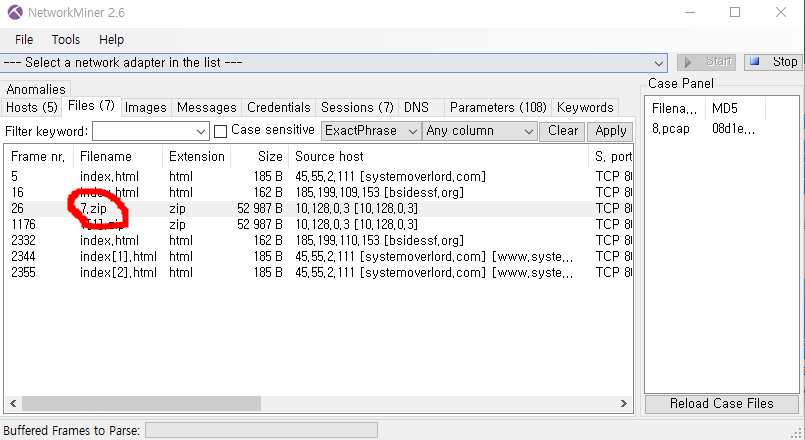805x440 pixels.
Task: Click the Filename column header in Case Panel
Action: (x=675, y=108)
